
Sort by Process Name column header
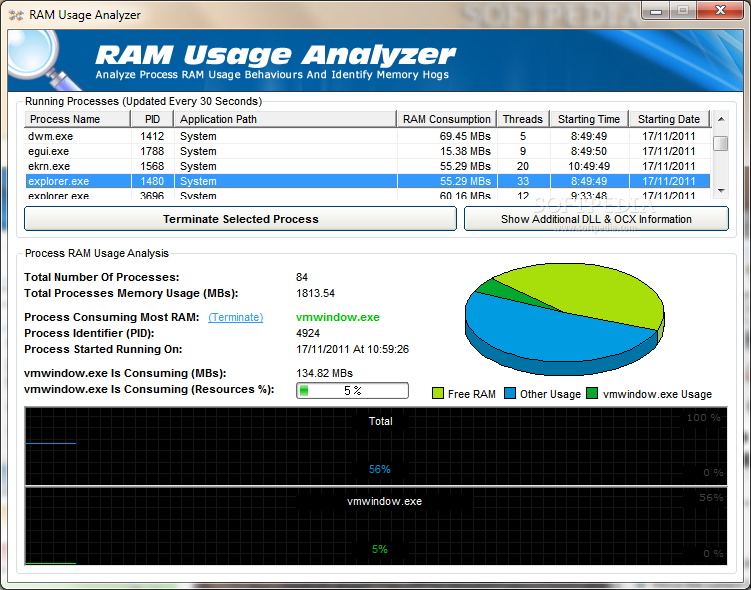(x=77, y=119)
